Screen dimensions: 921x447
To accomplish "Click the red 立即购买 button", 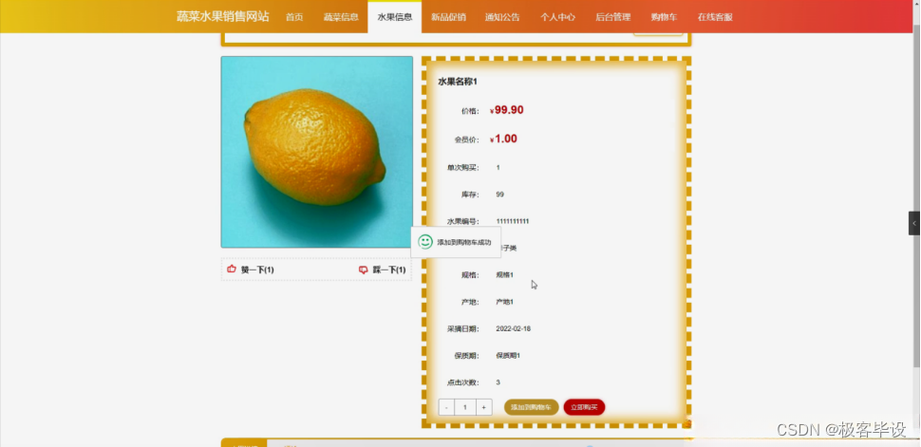I will tap(584, 407).
